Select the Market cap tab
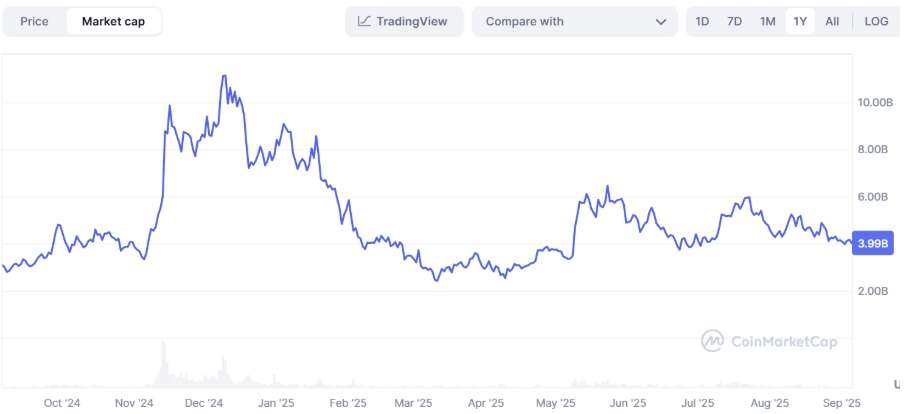 [113, 21]
